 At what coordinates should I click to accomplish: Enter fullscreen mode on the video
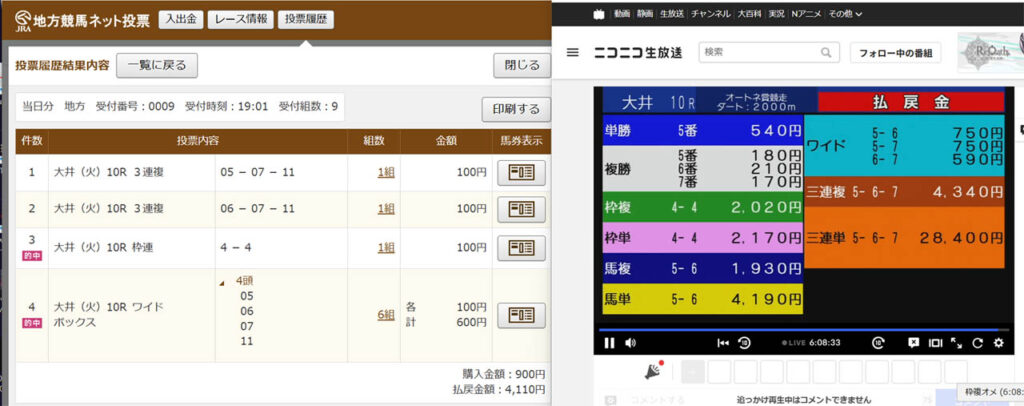pos(956,343)
